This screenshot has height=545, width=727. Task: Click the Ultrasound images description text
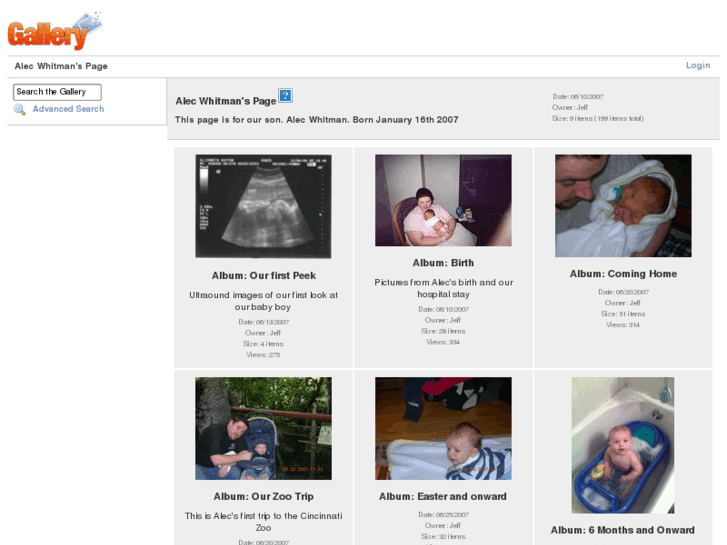263,301
